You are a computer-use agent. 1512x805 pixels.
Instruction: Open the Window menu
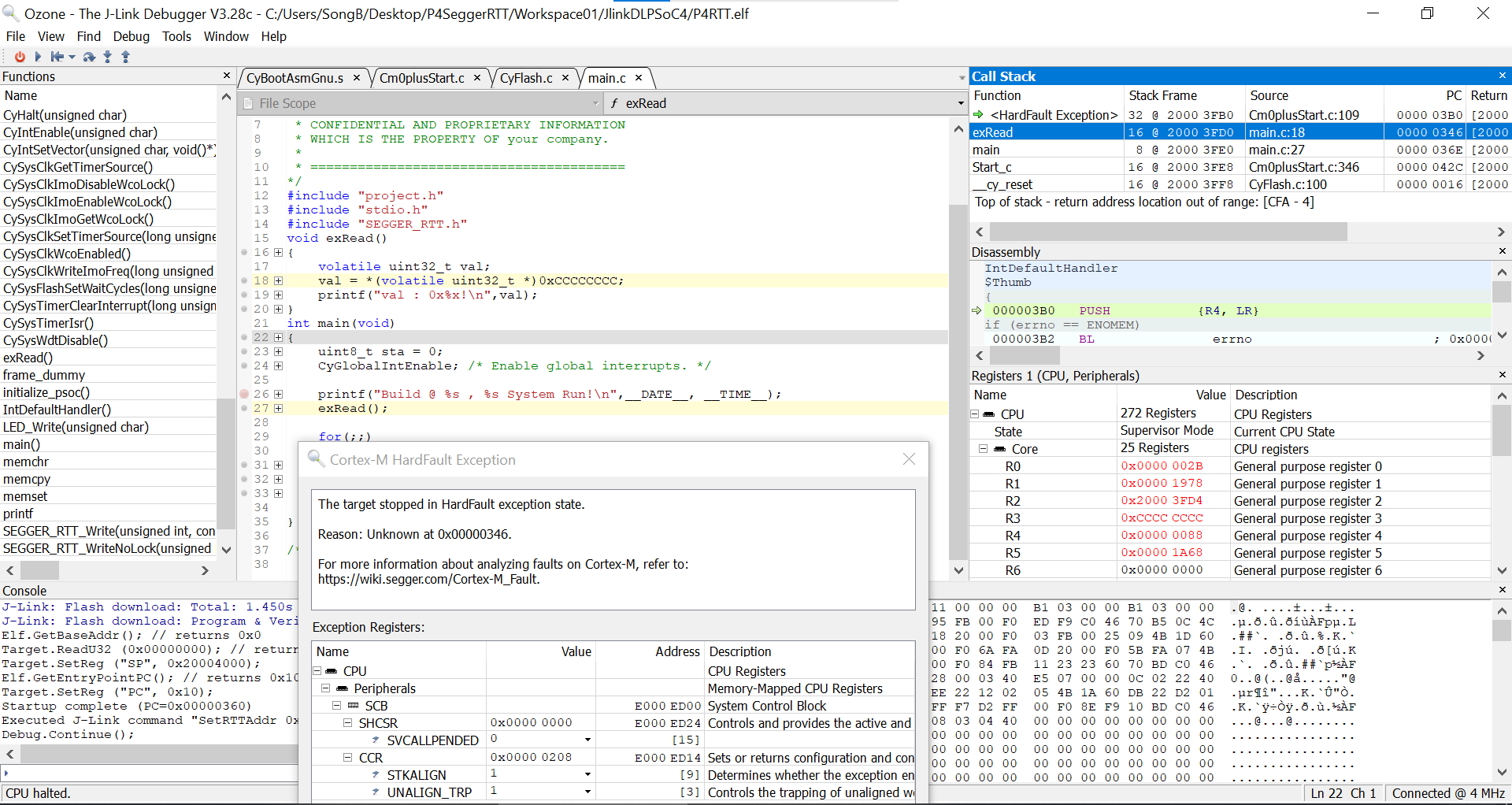tap(226, 36)
